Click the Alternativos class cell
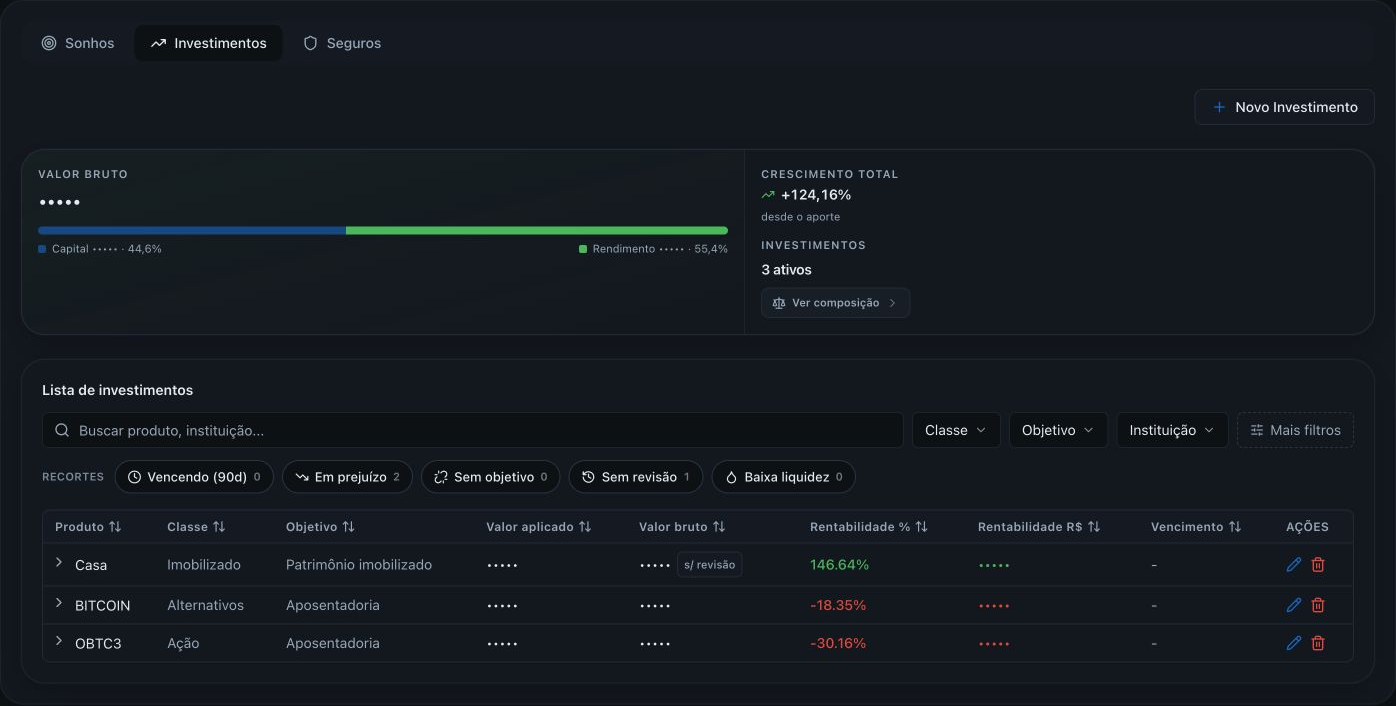Viewport: 1396px width, 706px height. [x=205, y=605]
